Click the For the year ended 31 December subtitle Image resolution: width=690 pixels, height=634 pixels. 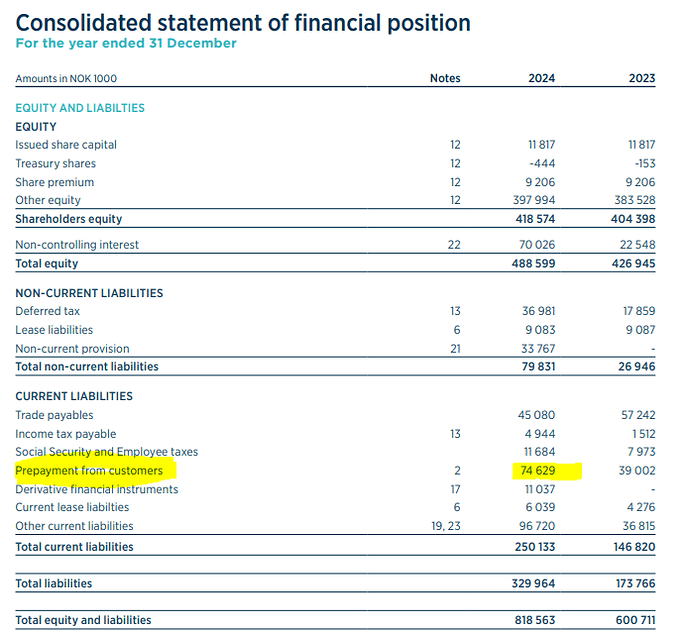click(x=126, y=44)
